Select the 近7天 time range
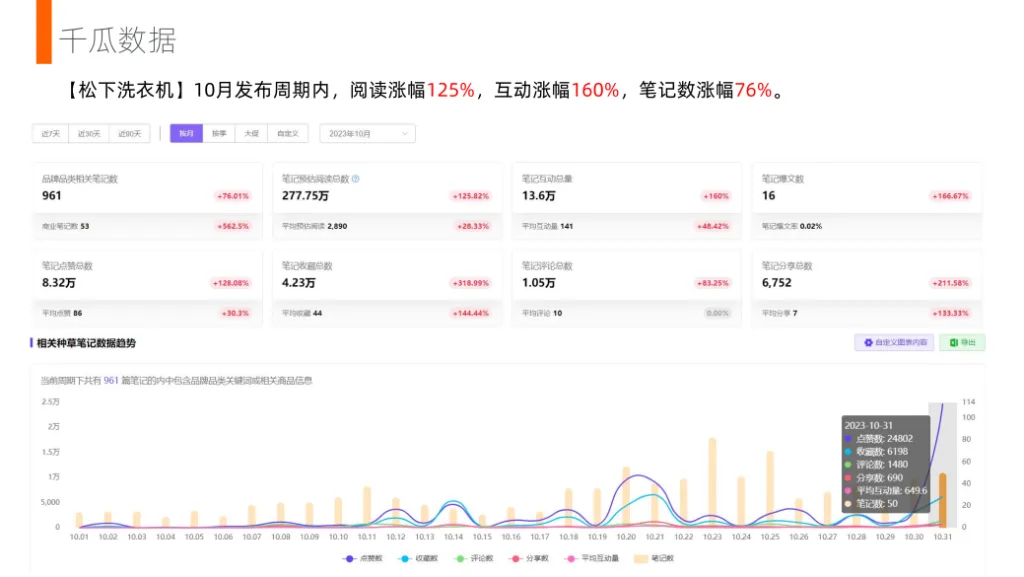This screenshot has height=577, width=1024. pos(51,134)
